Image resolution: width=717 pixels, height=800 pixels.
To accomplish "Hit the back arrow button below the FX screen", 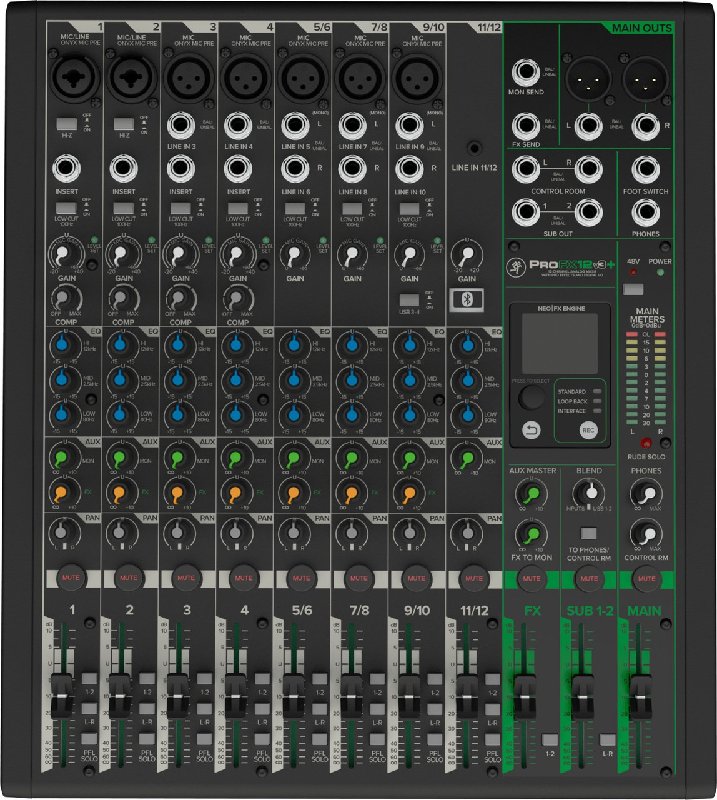I will [x=531, y=431].
